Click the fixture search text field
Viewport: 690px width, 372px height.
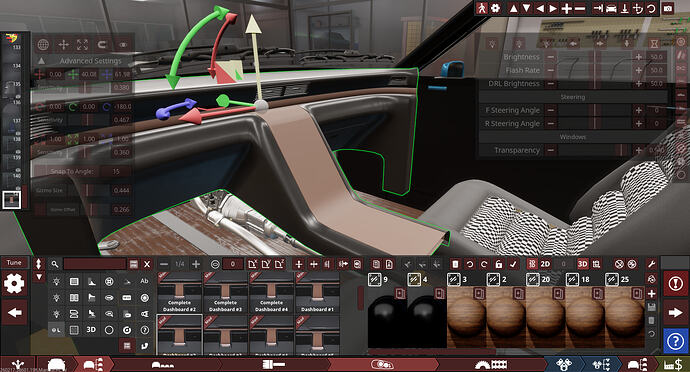click(95, 264)
